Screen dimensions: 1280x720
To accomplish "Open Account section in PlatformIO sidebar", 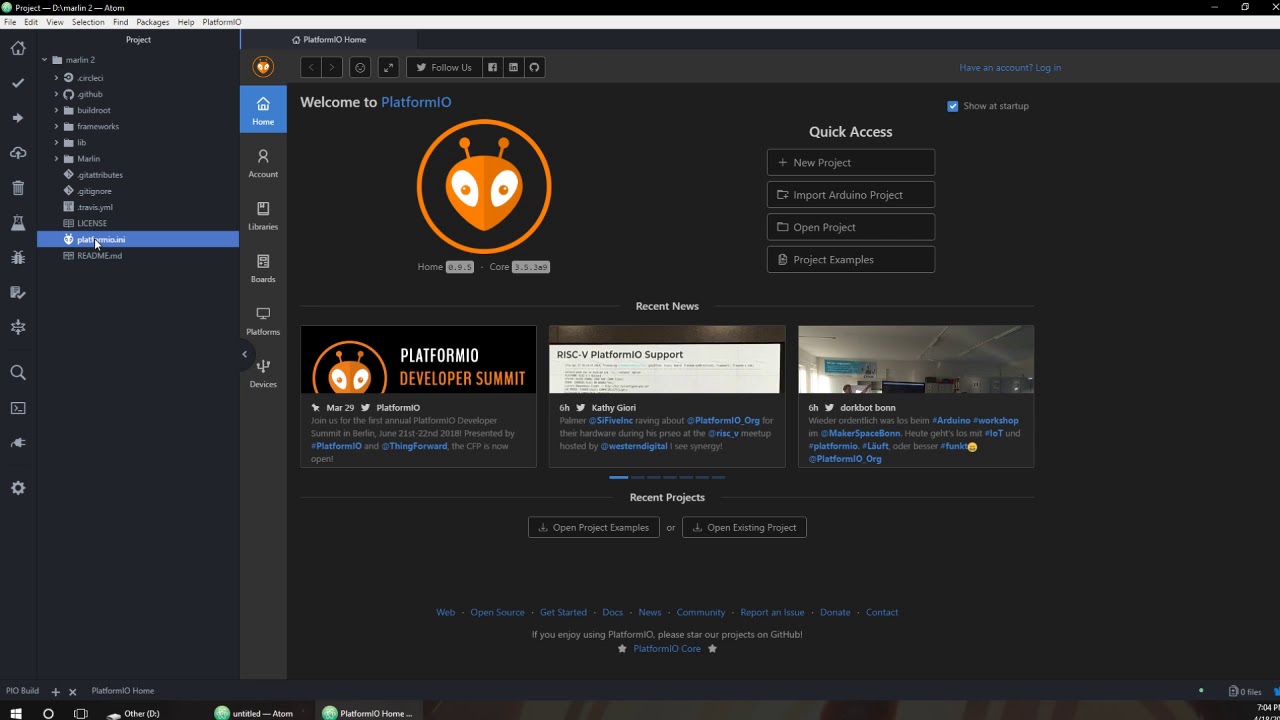I will coord(263,164).
